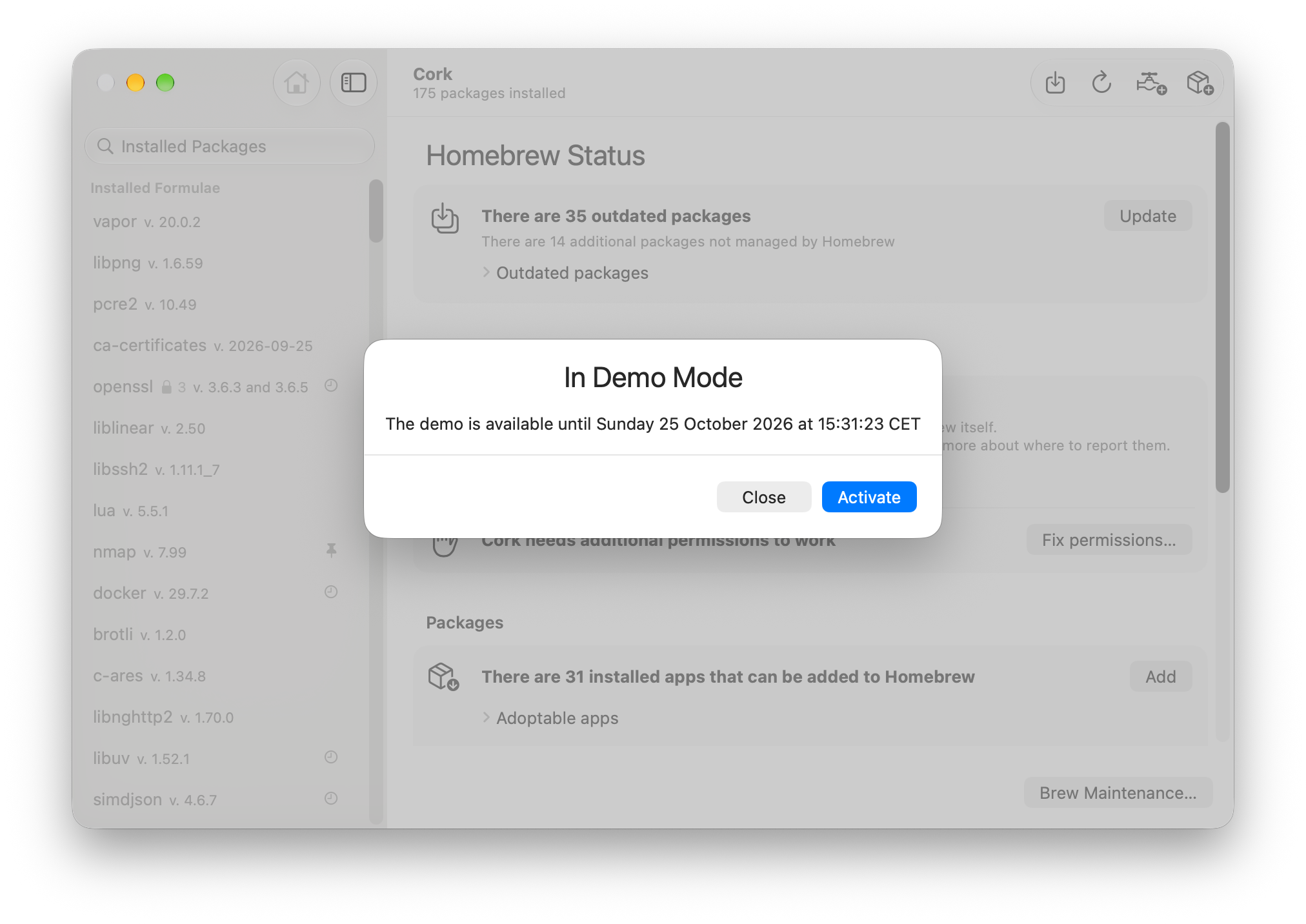
Task: Click the install package box-plus icon
Action: pos(1200,83)
